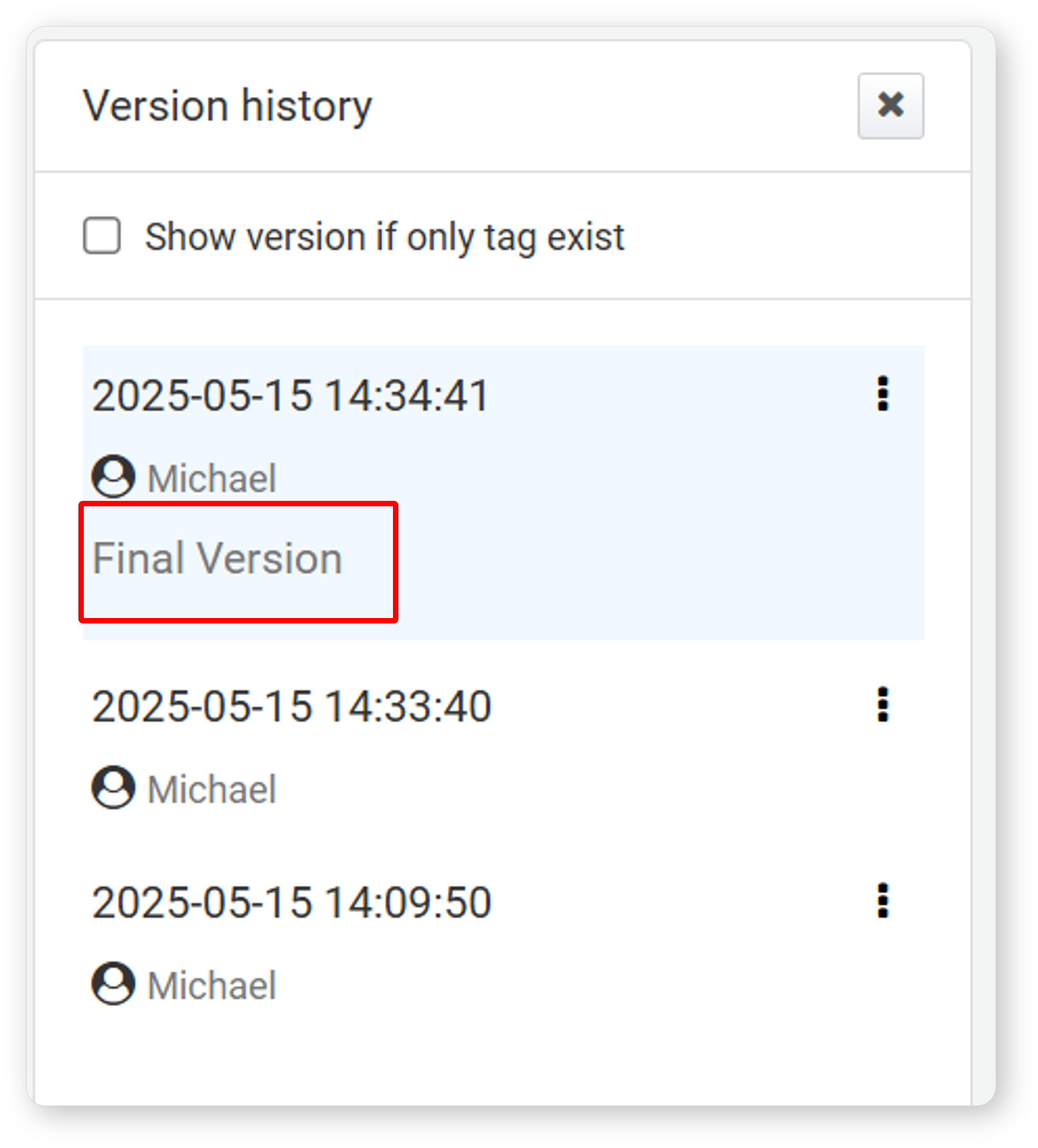Click the Show version if only tag exist label

(x=384, y=237)
